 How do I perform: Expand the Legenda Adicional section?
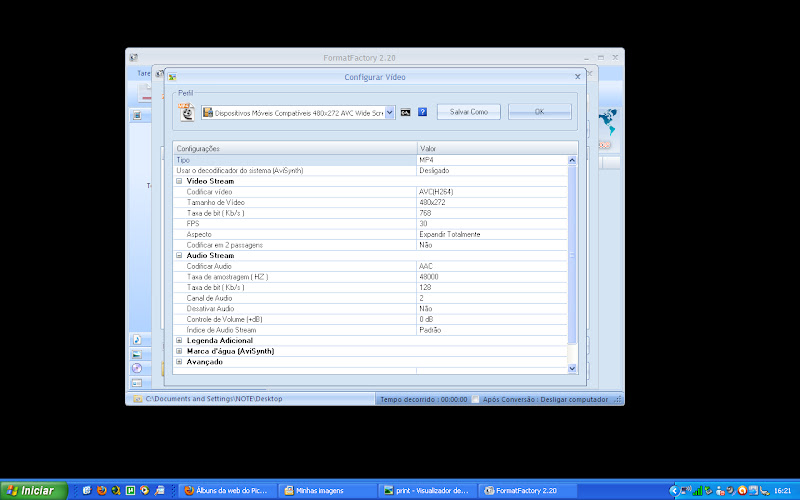(179, 340)
